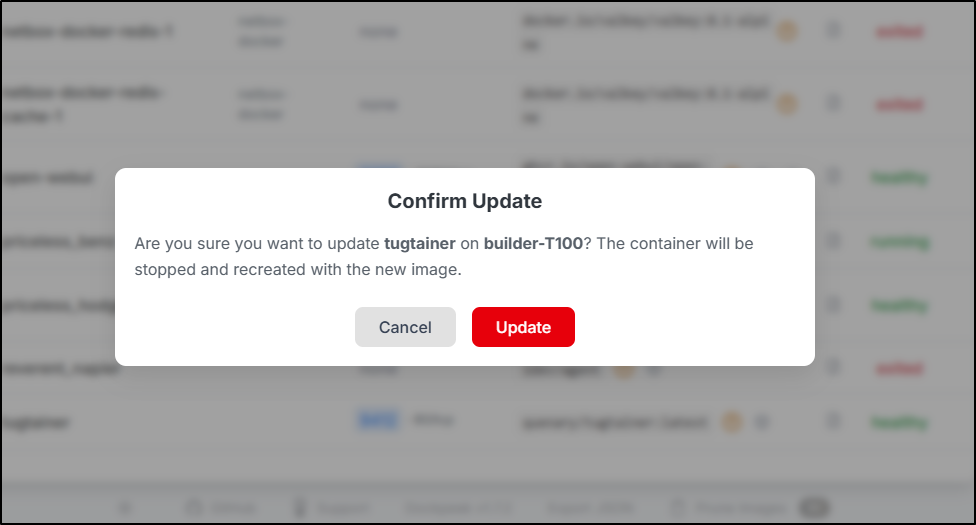976x525 pixels.
Task: Toggle gray box in netbox-docker-redis-cache-1 row
Action: point(833,103)
